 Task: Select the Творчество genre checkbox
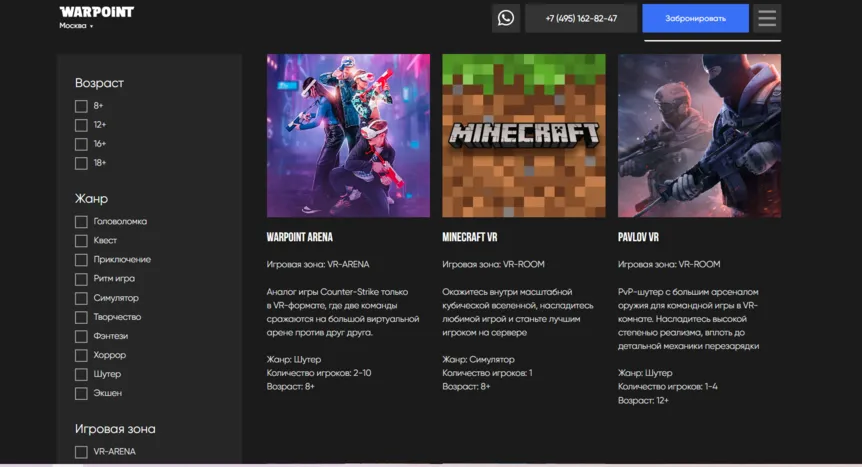coord(81,317)
